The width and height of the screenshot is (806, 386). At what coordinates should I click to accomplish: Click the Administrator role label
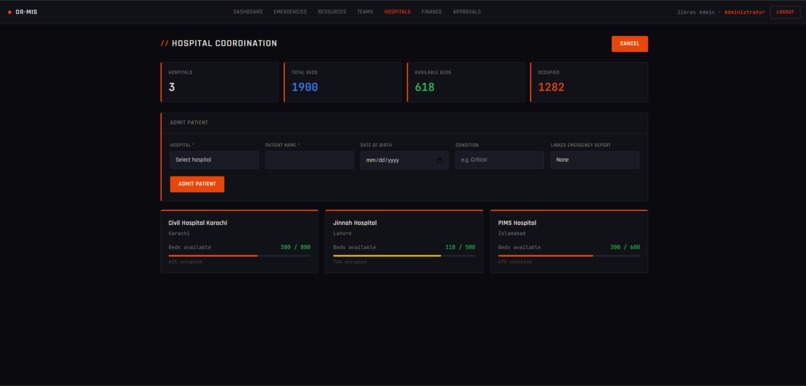tap(744, 12)
